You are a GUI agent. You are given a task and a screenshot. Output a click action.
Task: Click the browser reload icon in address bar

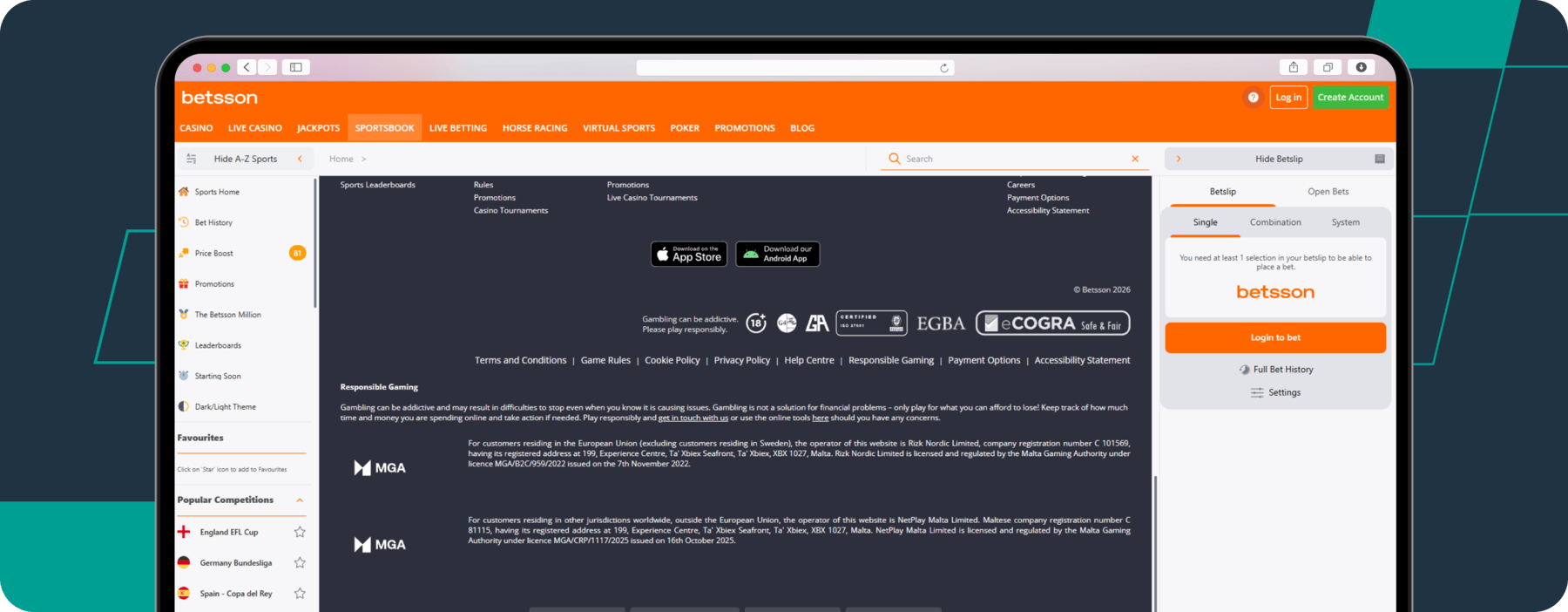(x=944, y=68)
